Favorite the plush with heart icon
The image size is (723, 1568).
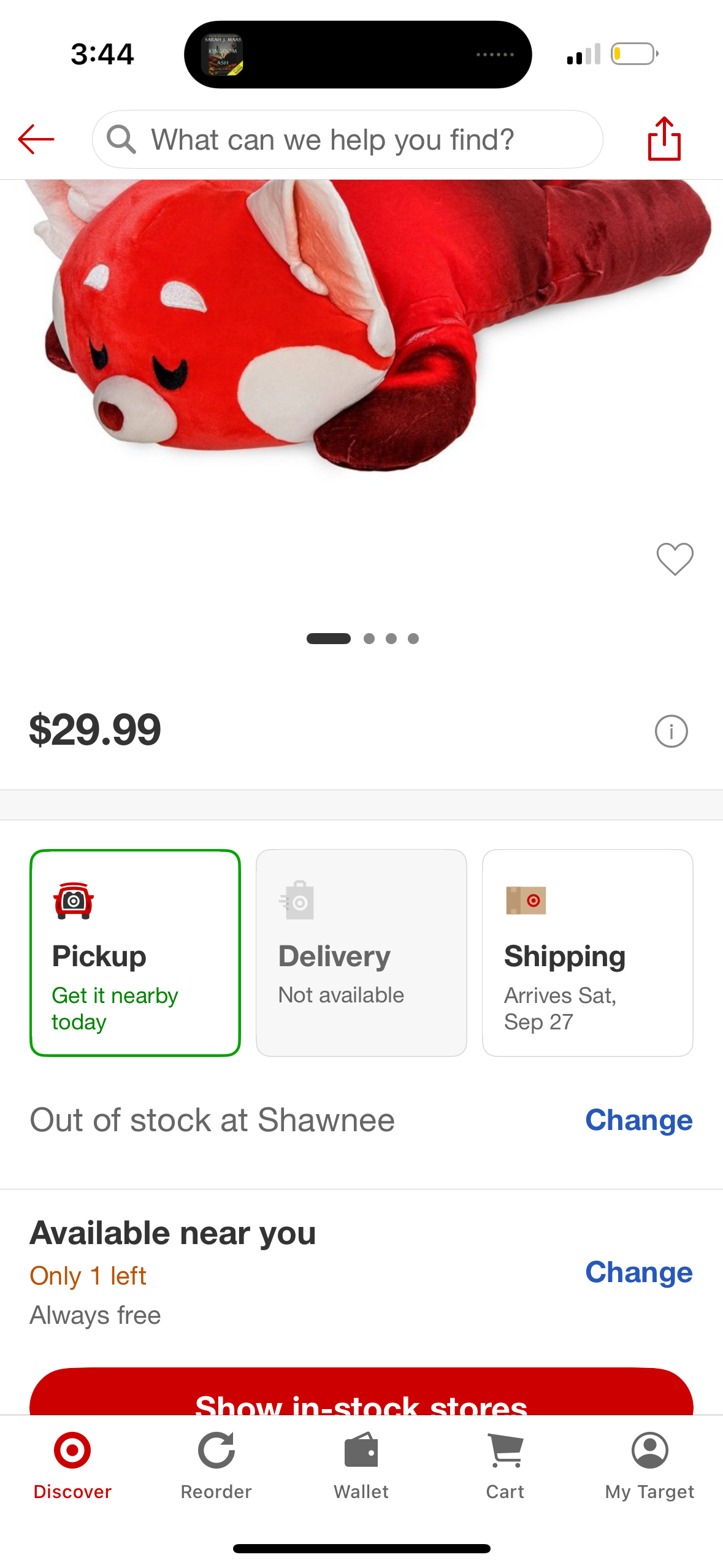(x=675, y=559)
